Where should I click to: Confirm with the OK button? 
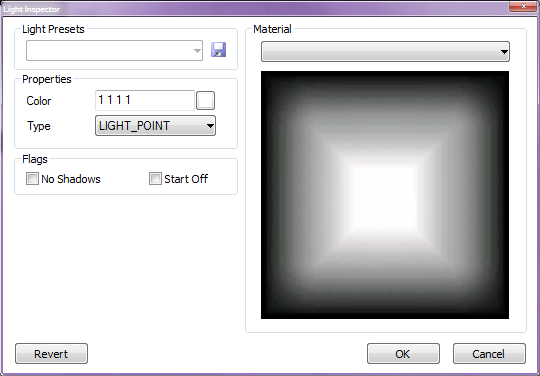403,354
